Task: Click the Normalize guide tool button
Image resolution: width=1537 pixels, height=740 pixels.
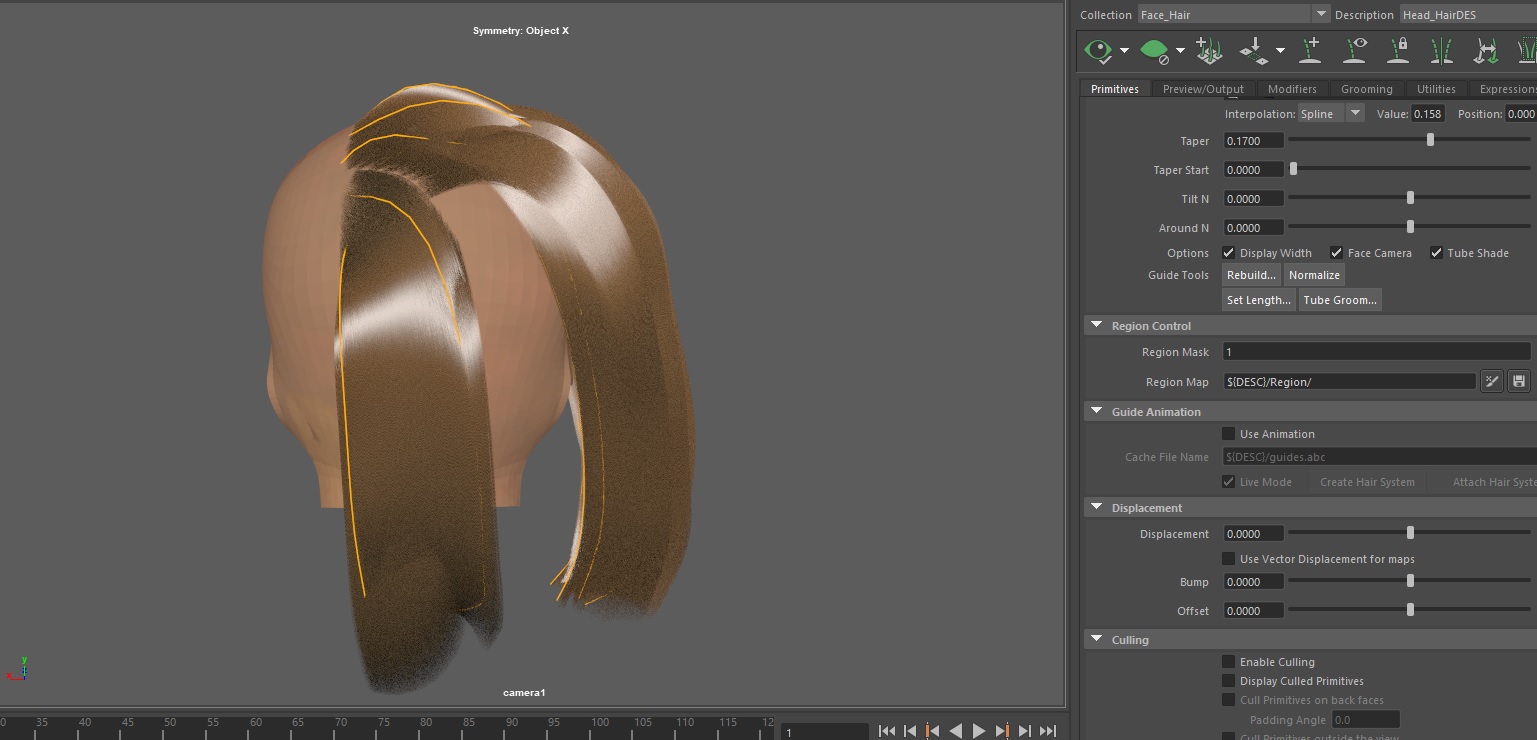Action: (x=1314, y=274)
